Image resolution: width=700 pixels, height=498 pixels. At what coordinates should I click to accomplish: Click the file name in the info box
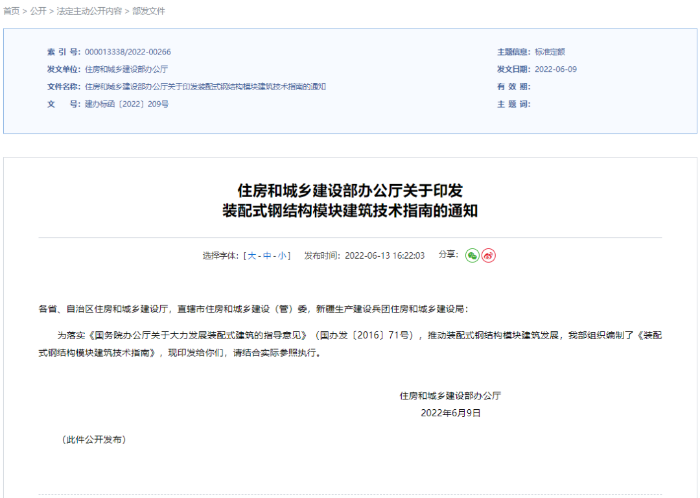205,86
